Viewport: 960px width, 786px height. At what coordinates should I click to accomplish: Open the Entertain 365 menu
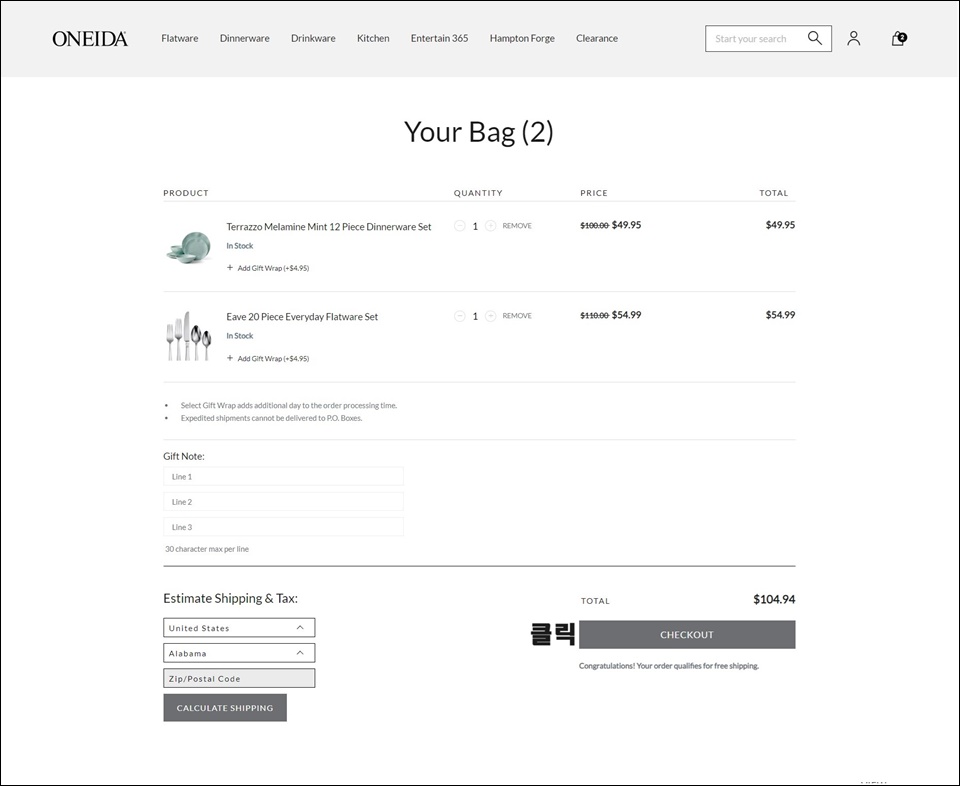(439, 38)
